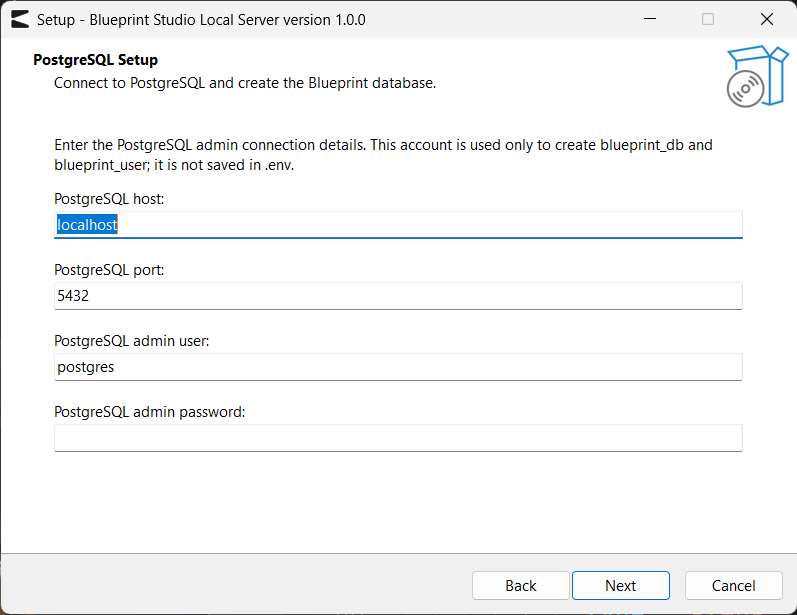Click the installer box-and-disc icon

point(757,76)
